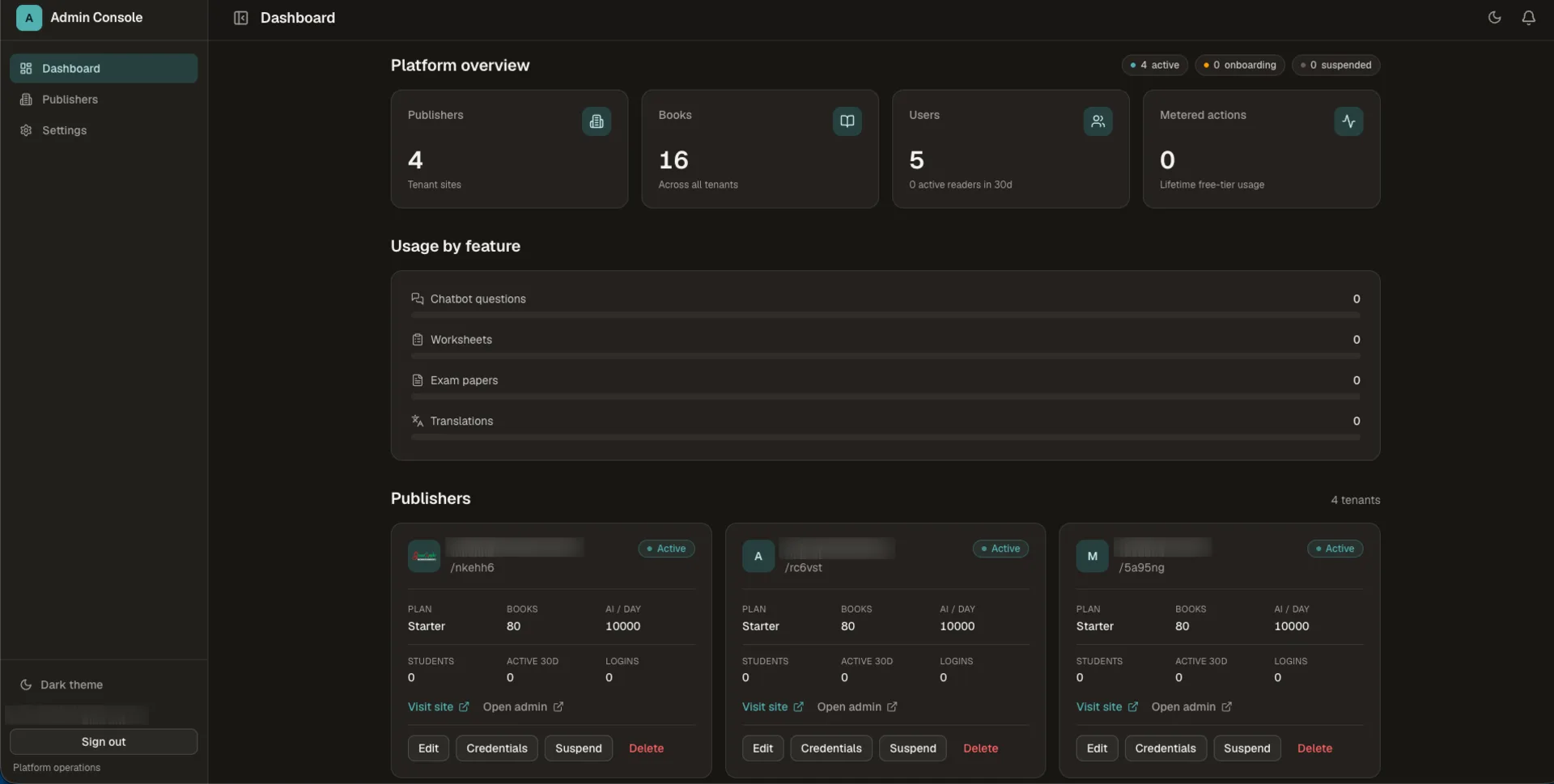1554x784 pixels.
Task: Open Credentials for /rc6vst publisher
Action: [831, 748]
